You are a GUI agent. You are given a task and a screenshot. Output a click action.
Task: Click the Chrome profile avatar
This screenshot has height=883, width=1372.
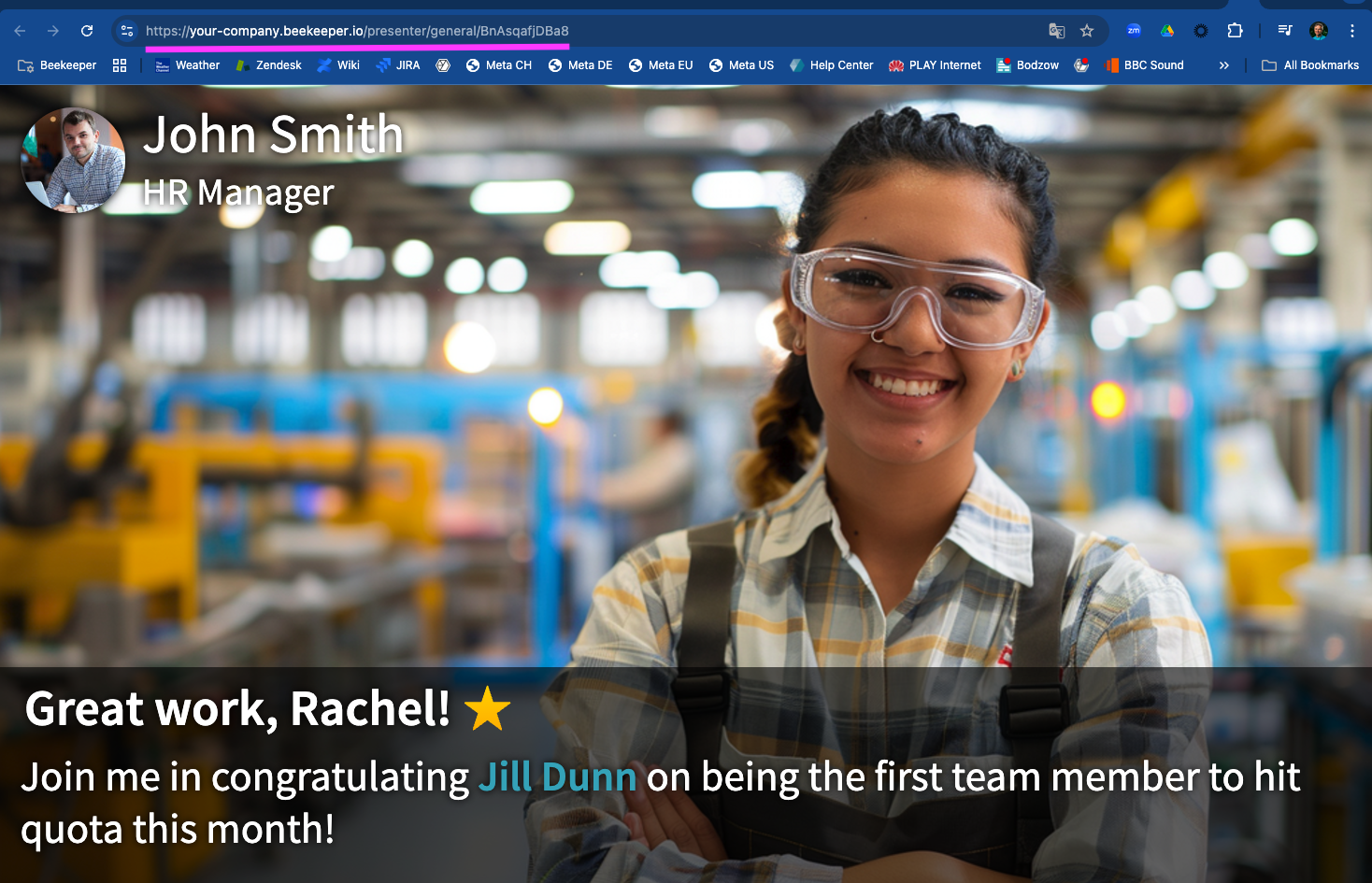click(1319, 31)
